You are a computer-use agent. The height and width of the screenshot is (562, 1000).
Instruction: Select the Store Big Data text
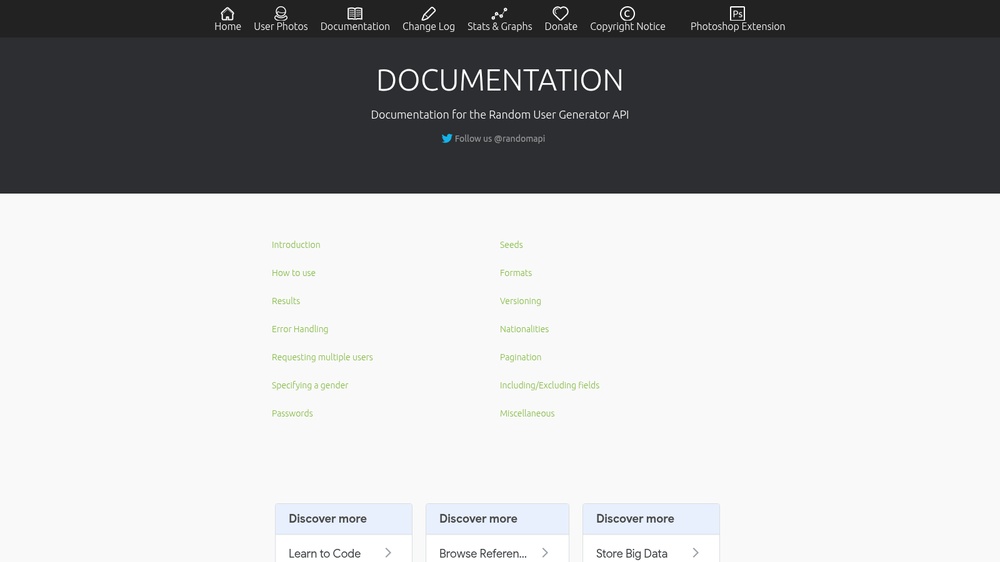[x=631, y=554]
